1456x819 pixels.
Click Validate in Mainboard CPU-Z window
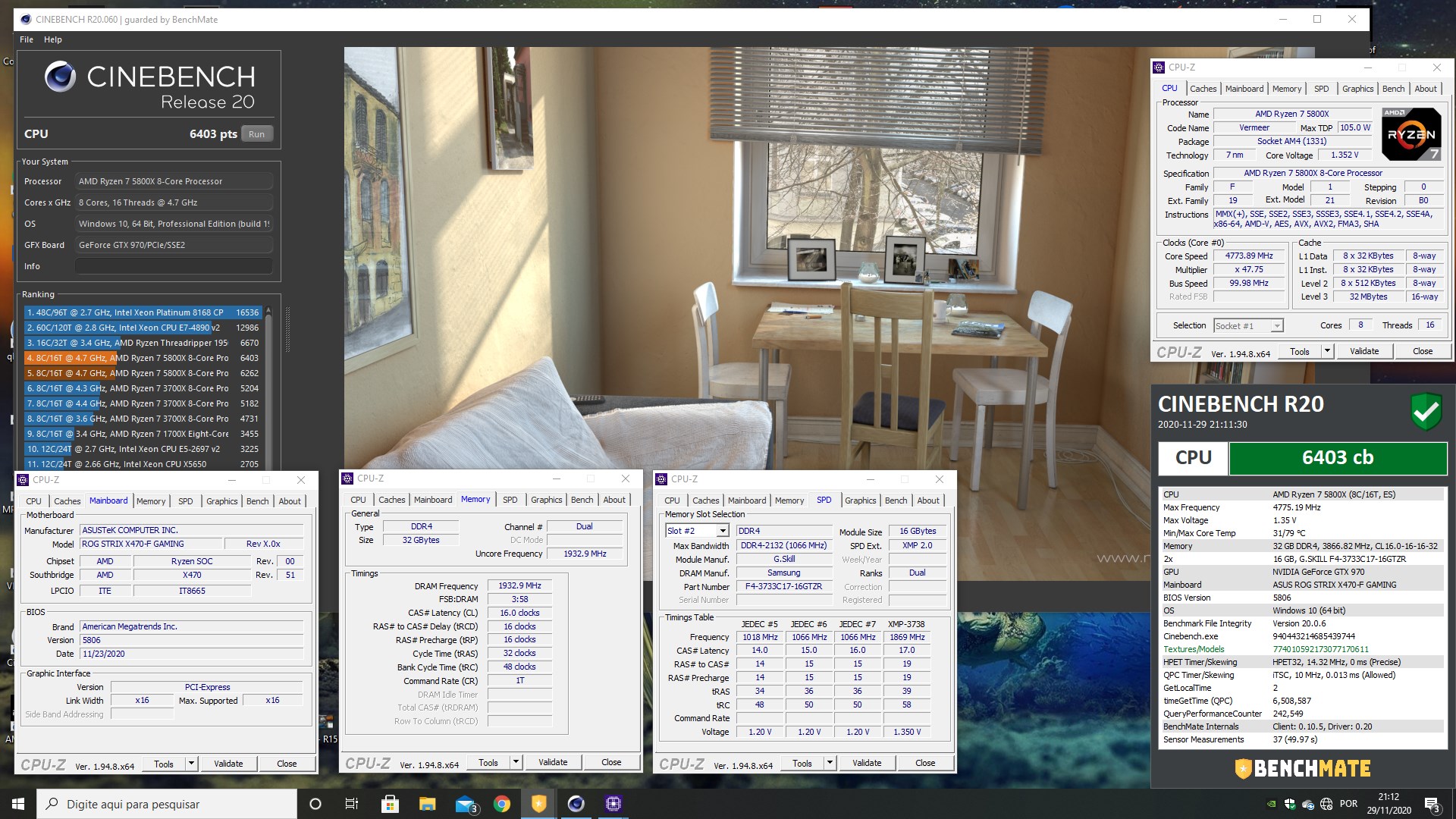coord(228,764)
